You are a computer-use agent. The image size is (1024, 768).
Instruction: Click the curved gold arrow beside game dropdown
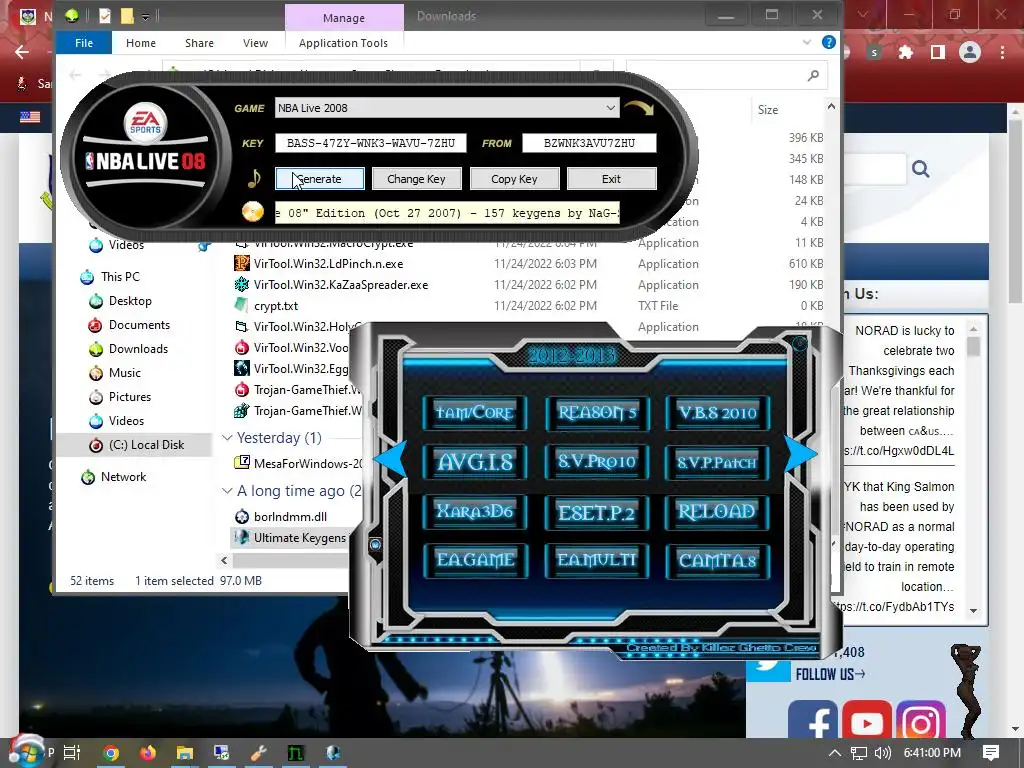pos(639,108)
